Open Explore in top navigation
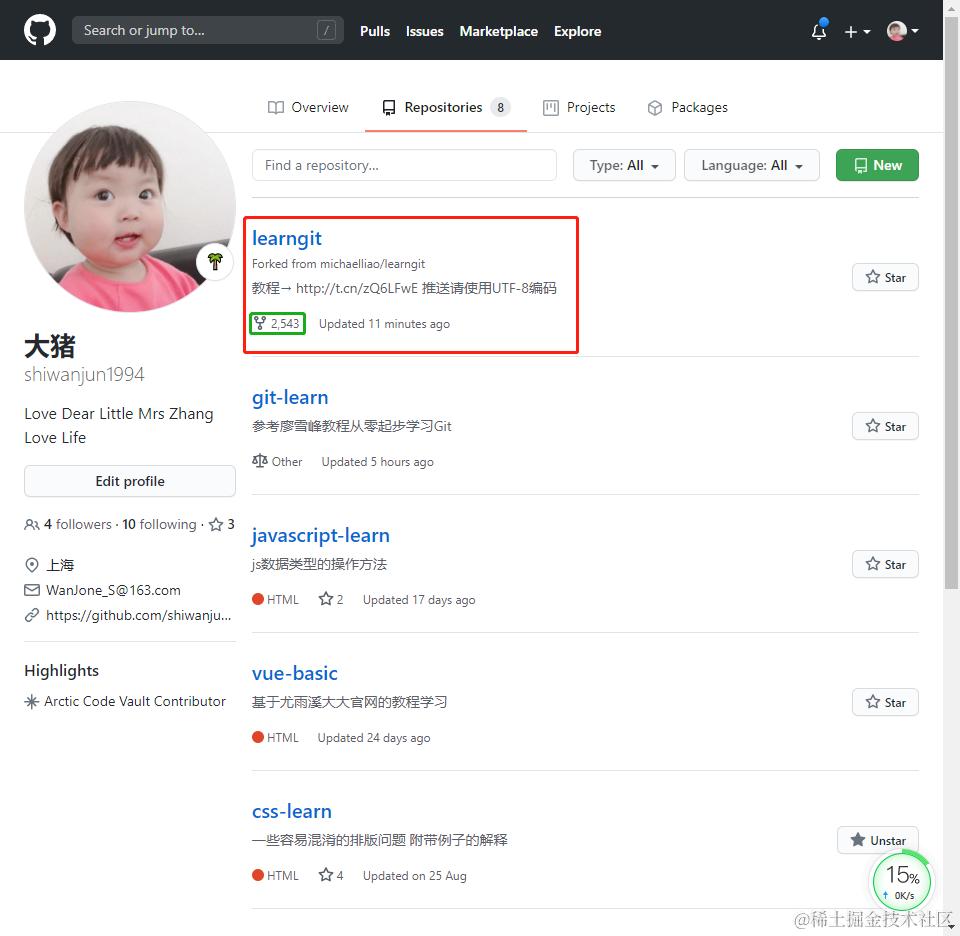 (x=577, y=31)
